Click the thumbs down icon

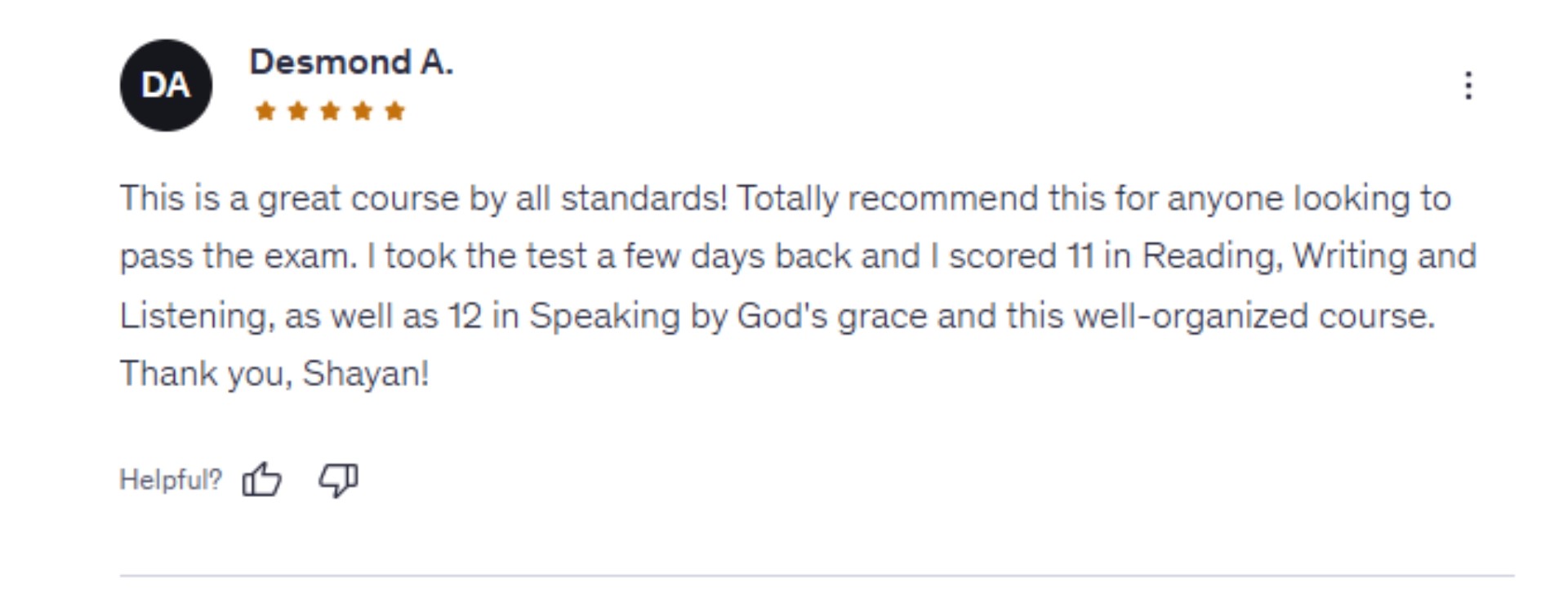pos(338,479)
